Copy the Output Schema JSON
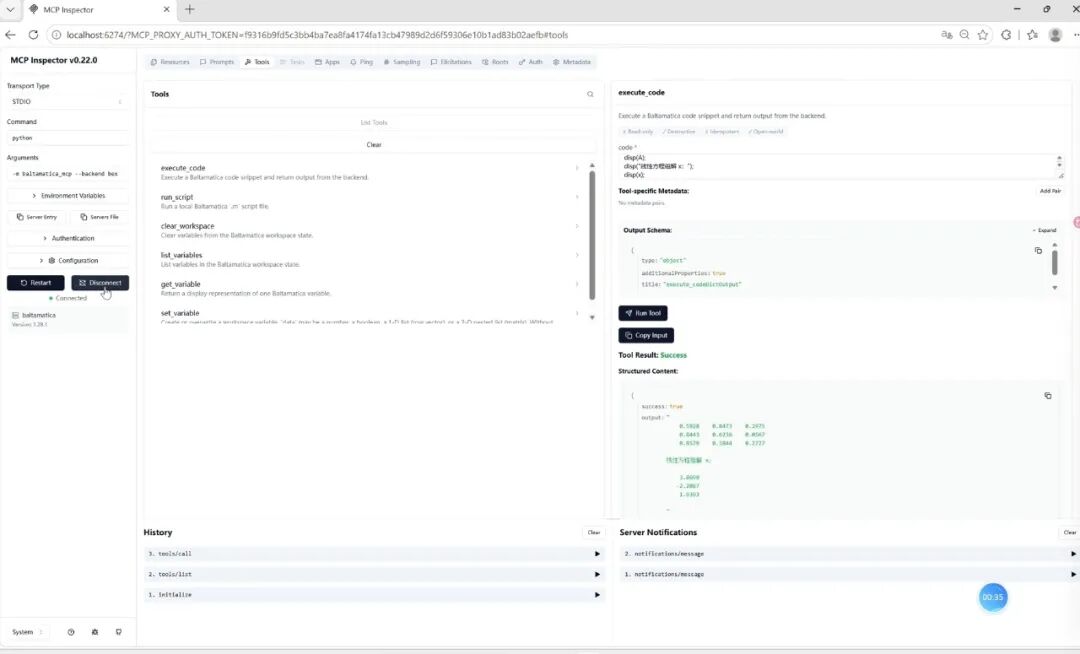This screenshot has height=654, width=1080. (1038, 251)
